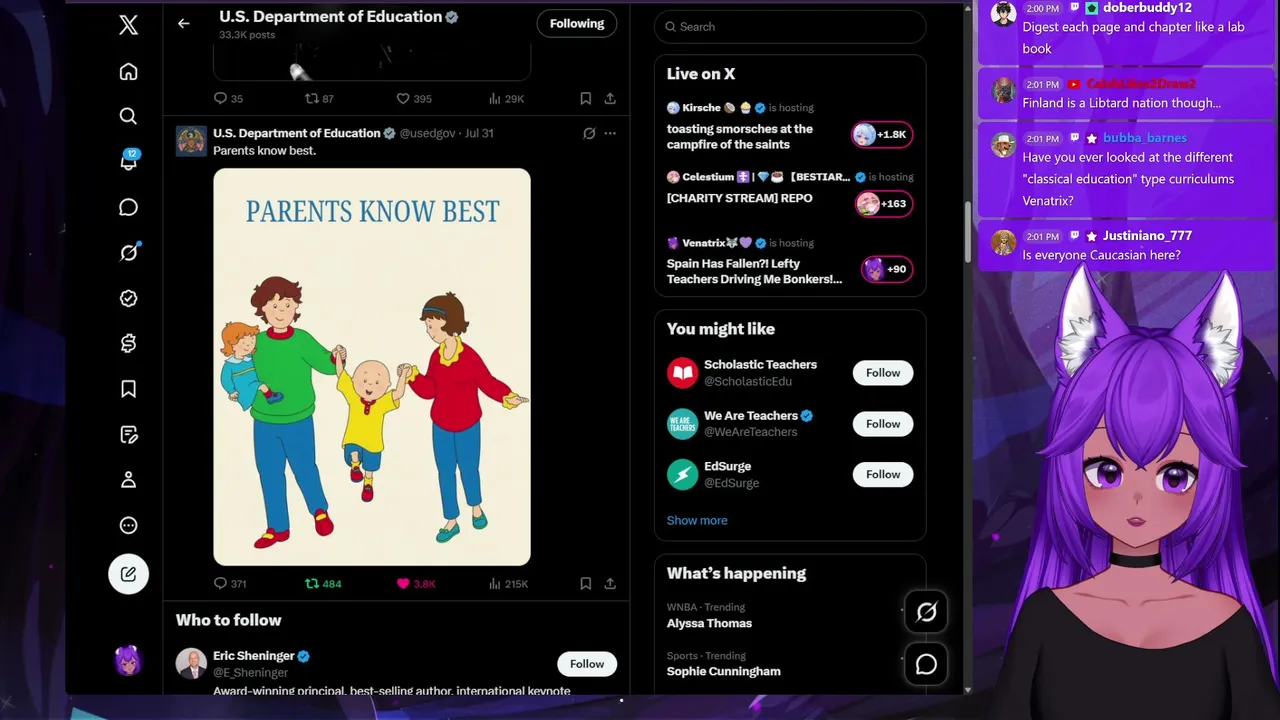
Task: Open Grok from the left sidebar
Action: [x=128, y=253]
